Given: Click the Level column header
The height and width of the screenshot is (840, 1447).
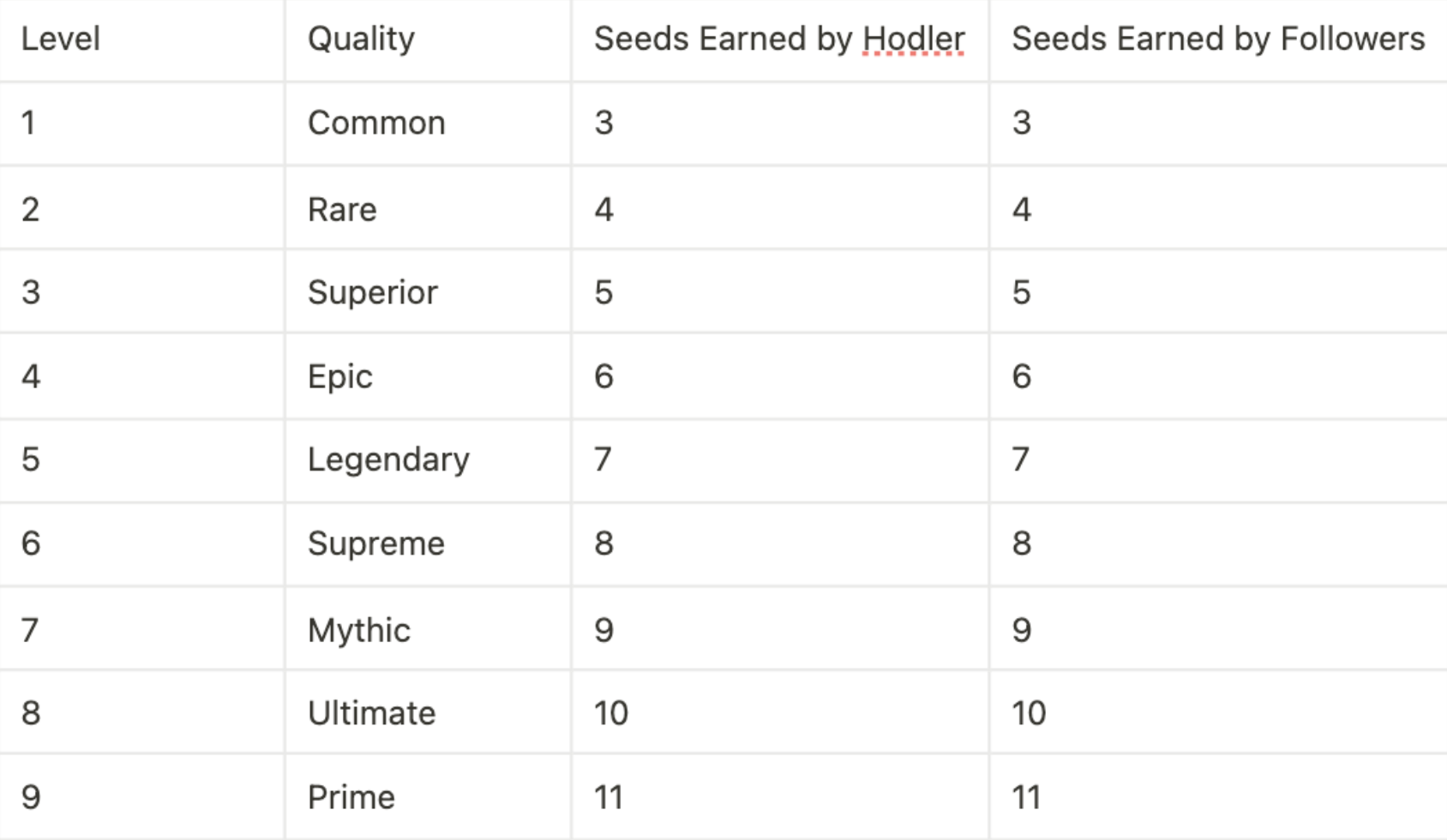Looking at the screenshot, I should (60, 39).
